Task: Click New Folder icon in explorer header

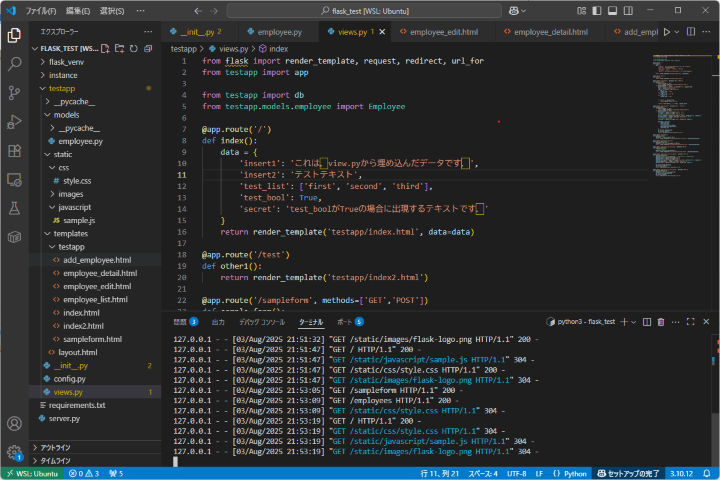Action: [x=119, y=48]
